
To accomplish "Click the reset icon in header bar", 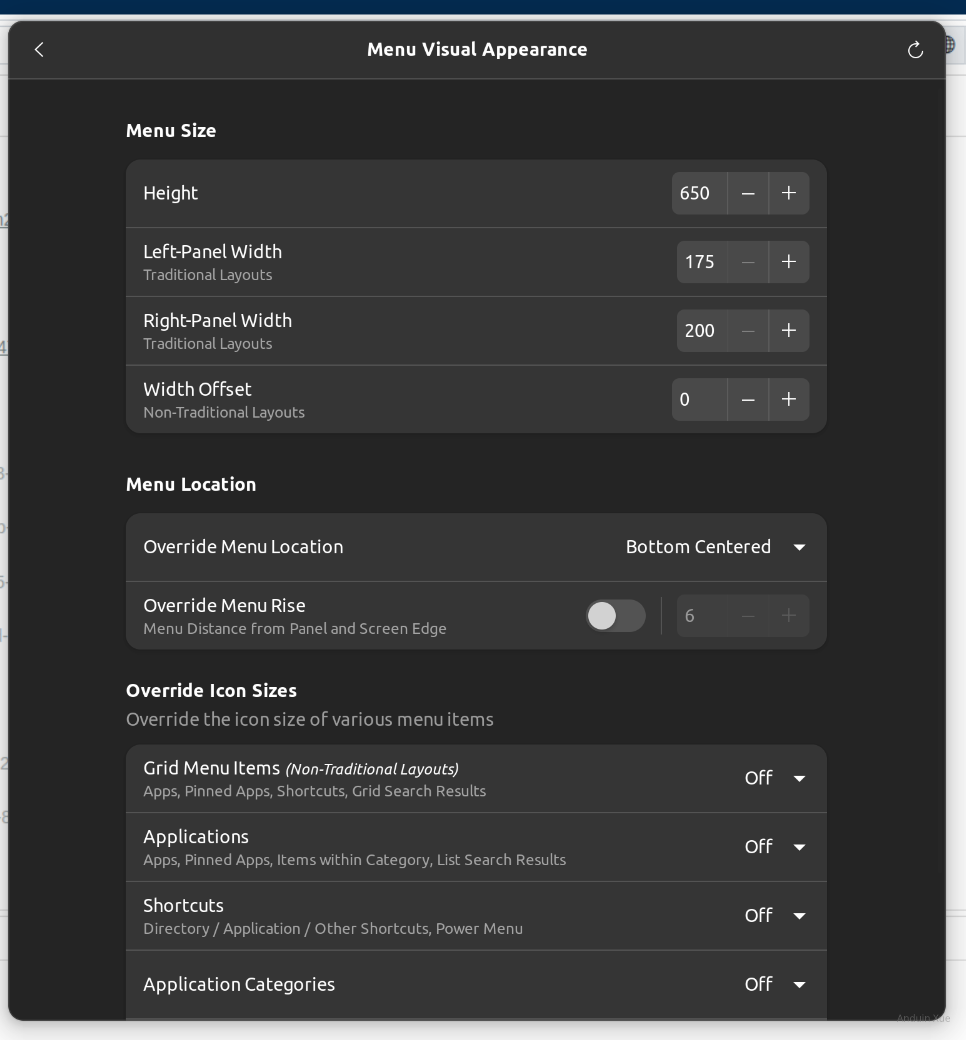I will [x=914, y=50].
